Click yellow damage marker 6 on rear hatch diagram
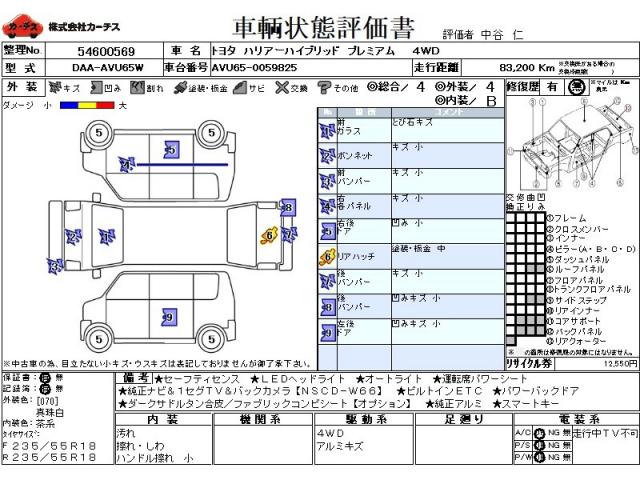The image size is (640, 480). [x=269, y=236]
